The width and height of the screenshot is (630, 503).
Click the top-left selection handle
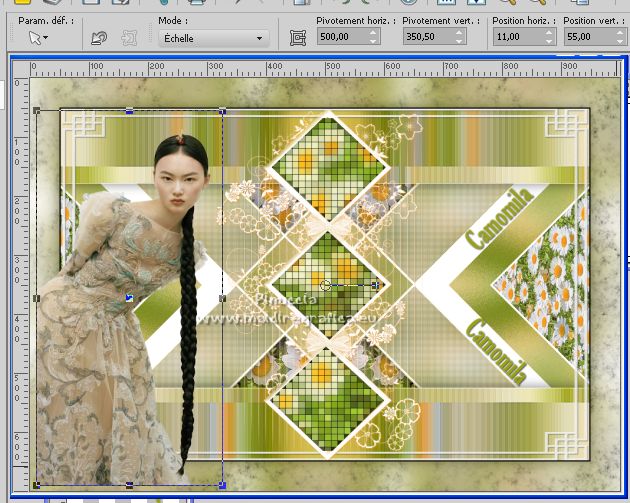pyautogui.click(x=37, y=110)
